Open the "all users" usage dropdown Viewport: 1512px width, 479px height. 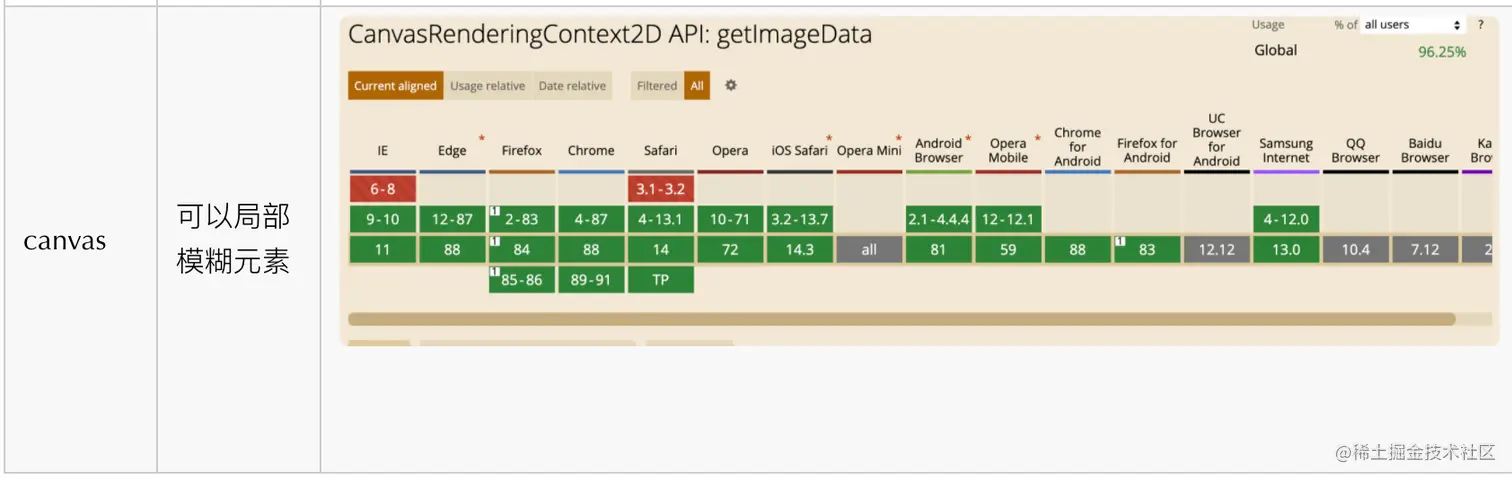tap(1413, 25)
